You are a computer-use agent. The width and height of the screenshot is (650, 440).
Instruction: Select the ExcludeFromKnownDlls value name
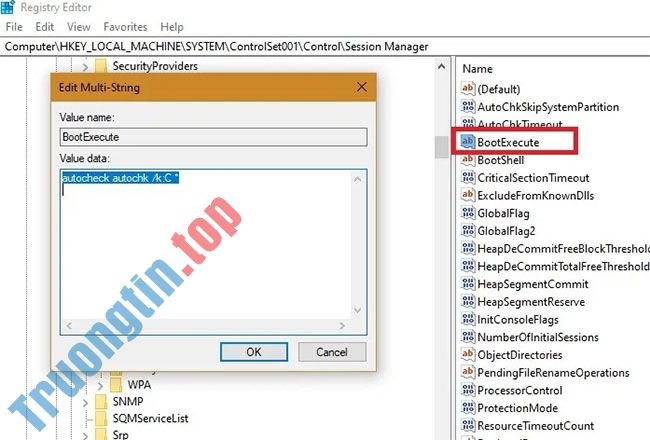[536, 195]
